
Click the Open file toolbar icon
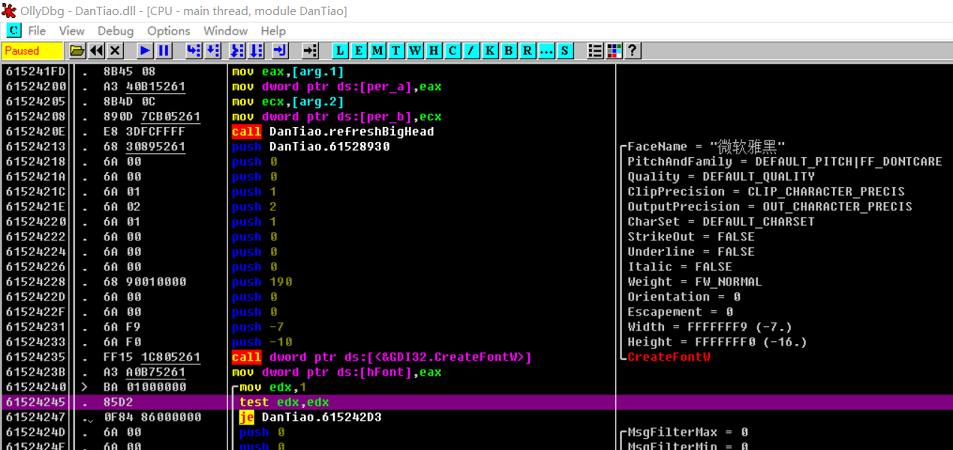tap(77, 50)
